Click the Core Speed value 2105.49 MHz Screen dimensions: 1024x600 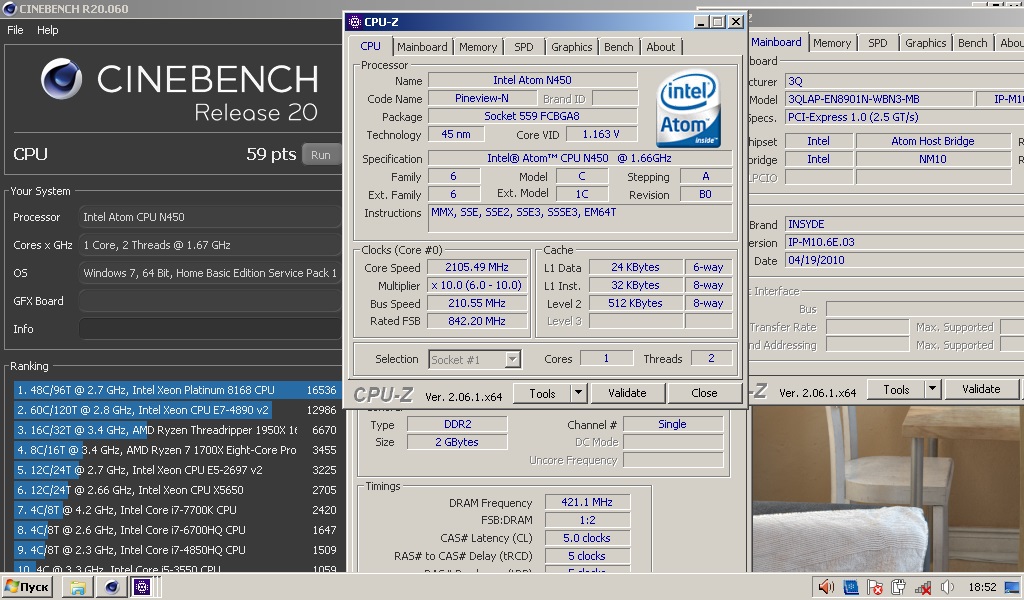[x=477, y=267]
